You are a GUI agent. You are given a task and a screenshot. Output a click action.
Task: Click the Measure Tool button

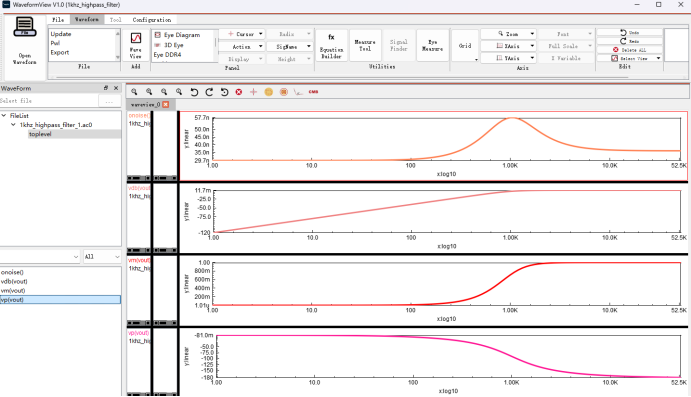click(x=365, y=45)
